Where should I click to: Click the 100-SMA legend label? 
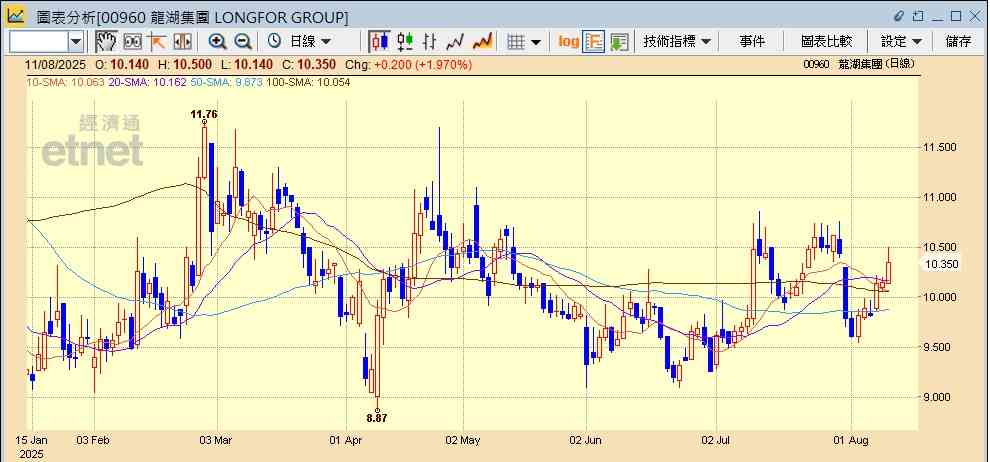(x=309, y=82)
